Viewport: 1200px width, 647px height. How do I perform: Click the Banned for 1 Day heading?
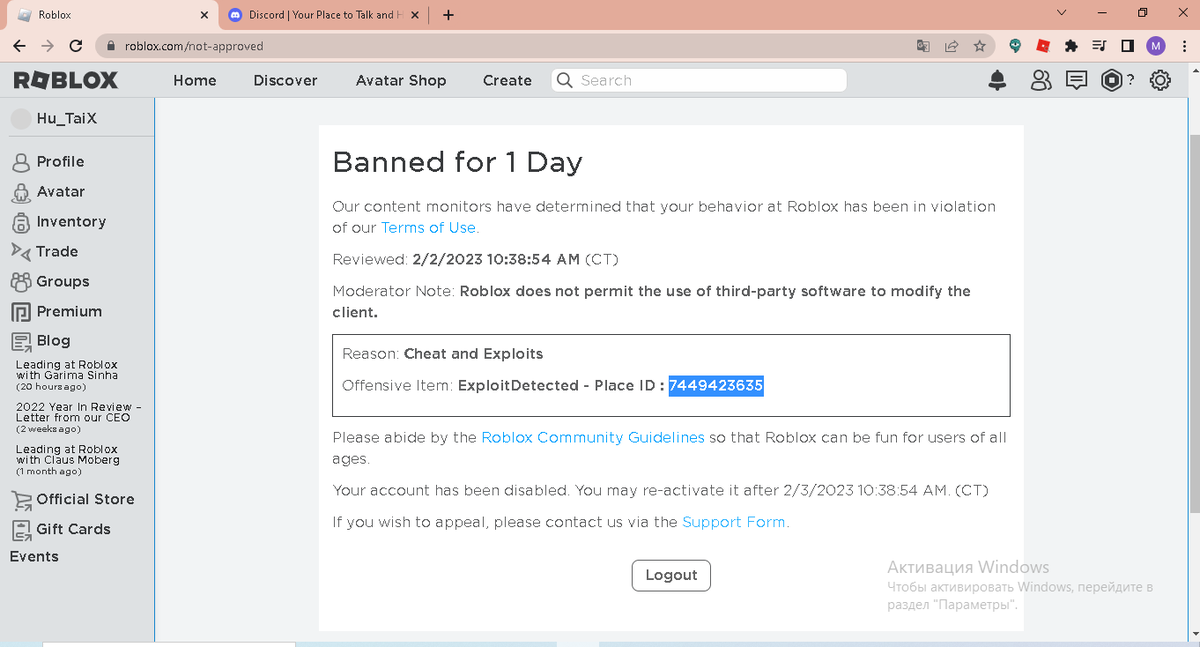(x=457, y=162)
